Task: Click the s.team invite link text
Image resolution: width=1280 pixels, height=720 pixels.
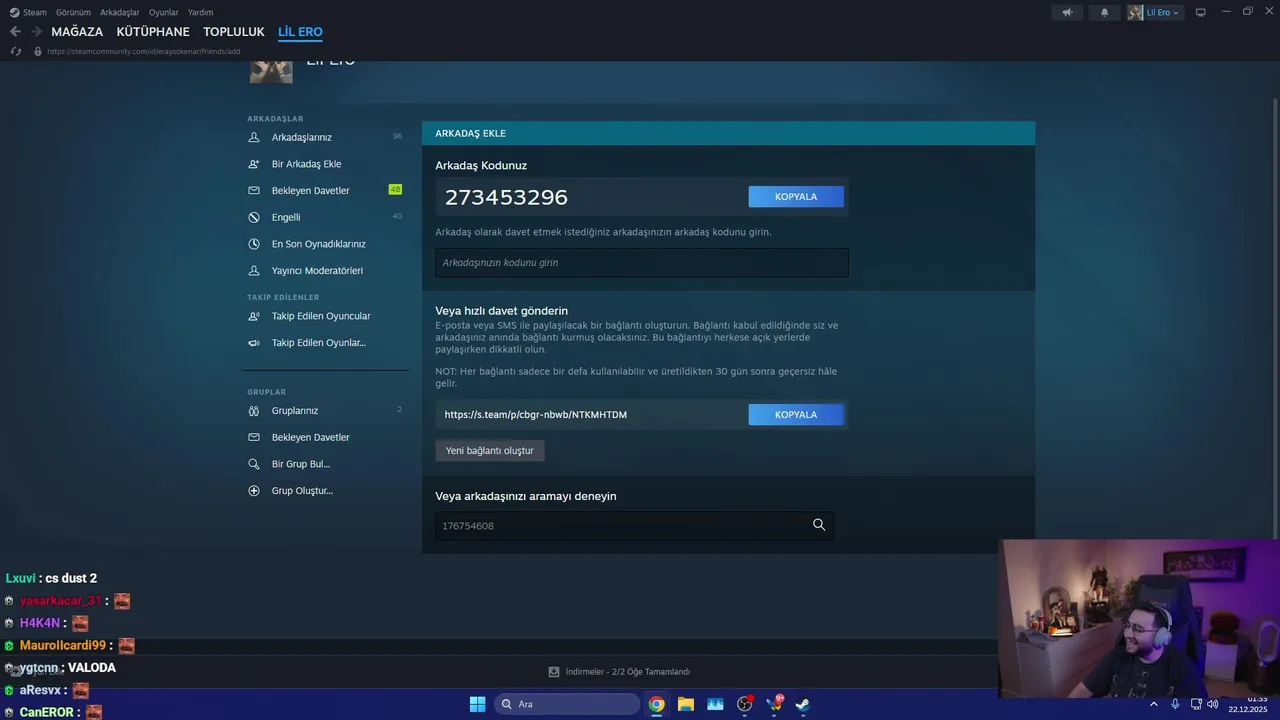Action: (x=536, y=414)
